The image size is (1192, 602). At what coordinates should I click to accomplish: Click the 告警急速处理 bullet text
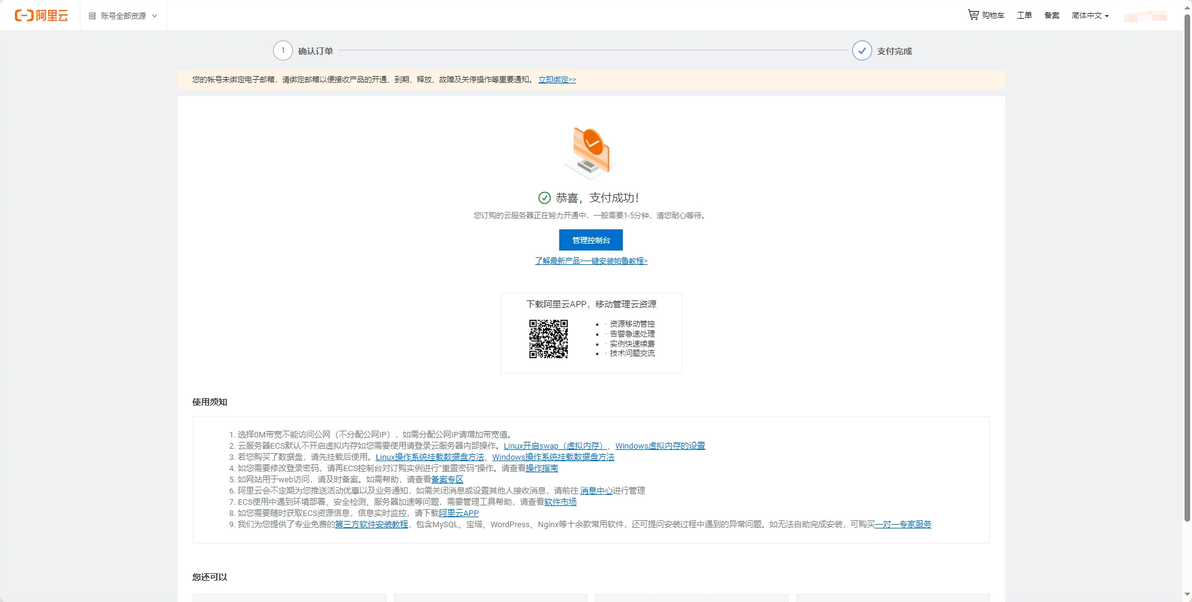click(632, 334)
